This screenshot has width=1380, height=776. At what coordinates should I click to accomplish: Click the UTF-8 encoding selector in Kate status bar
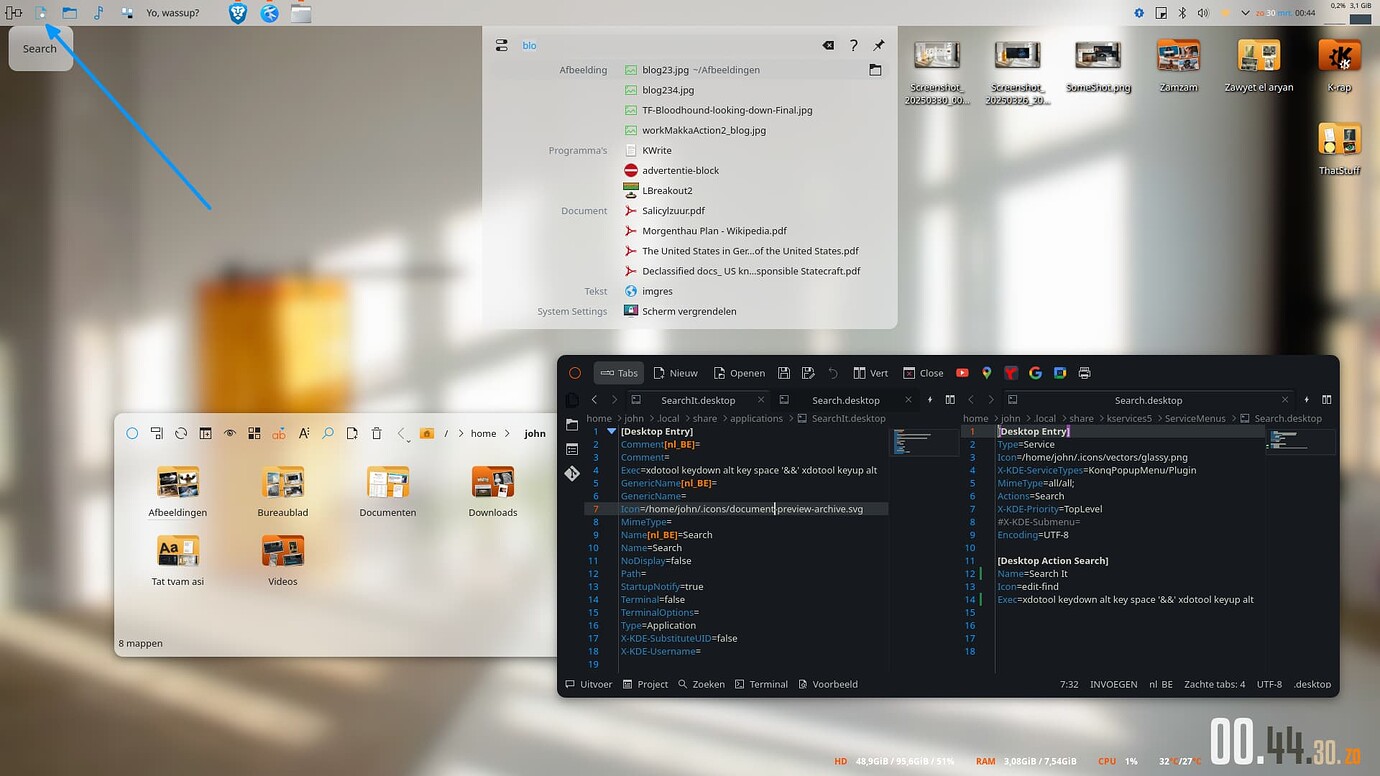coord(1269,685)
